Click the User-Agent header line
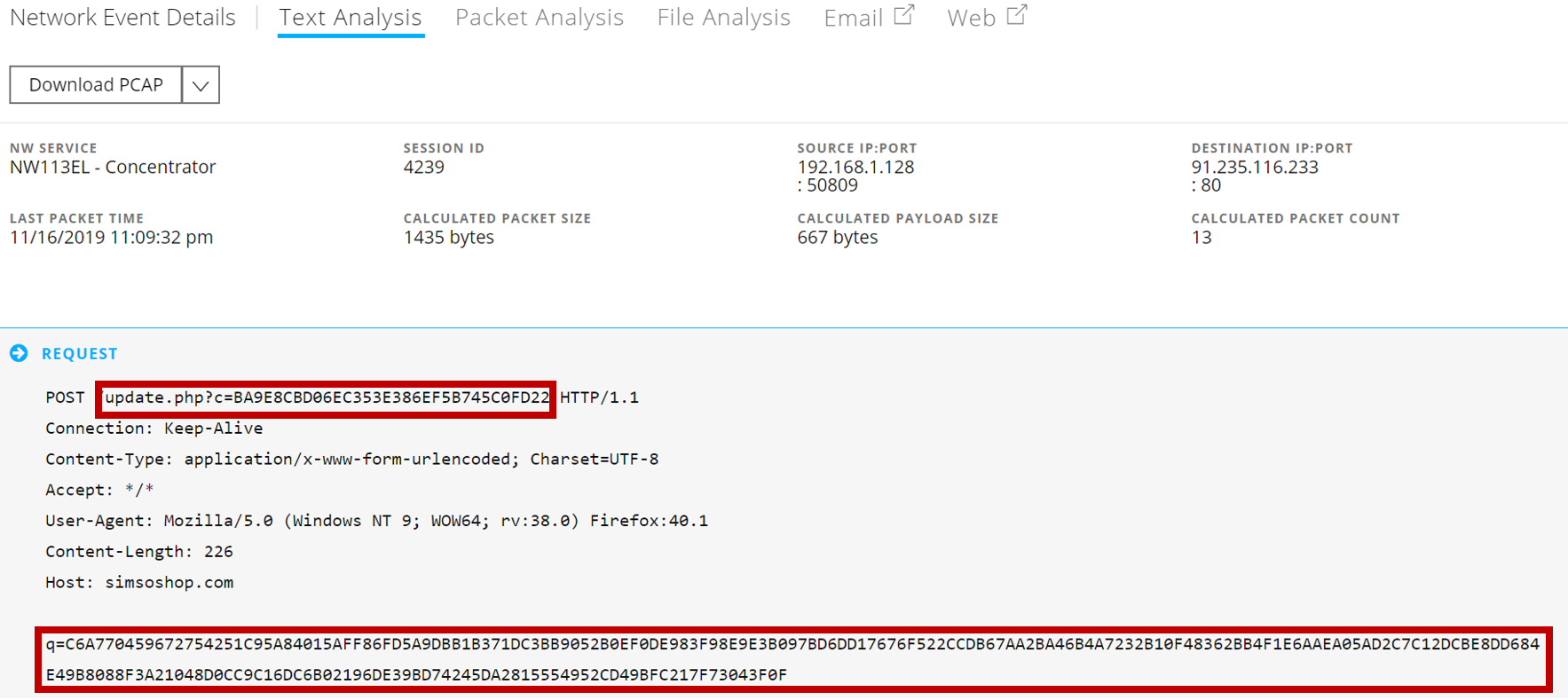1568x700 pixels. pos(376,521)
